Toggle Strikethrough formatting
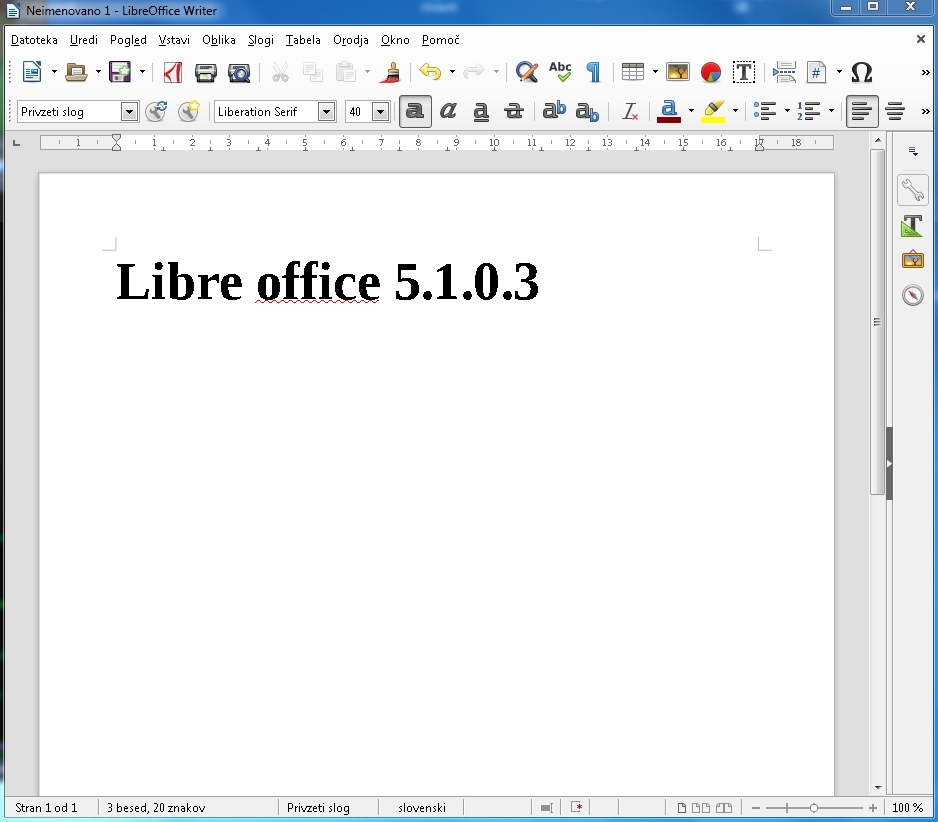Screen dimensions: 938x822 pos(514,111)
